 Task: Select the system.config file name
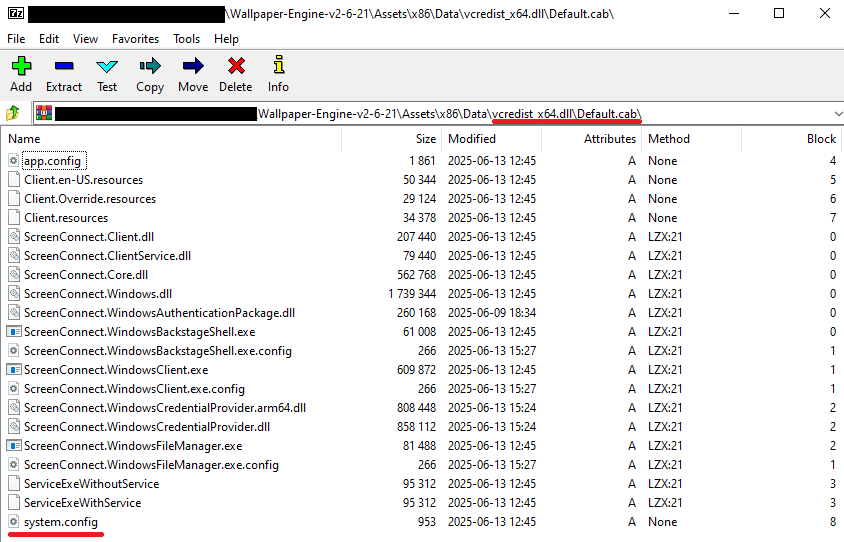coord(61,522)
